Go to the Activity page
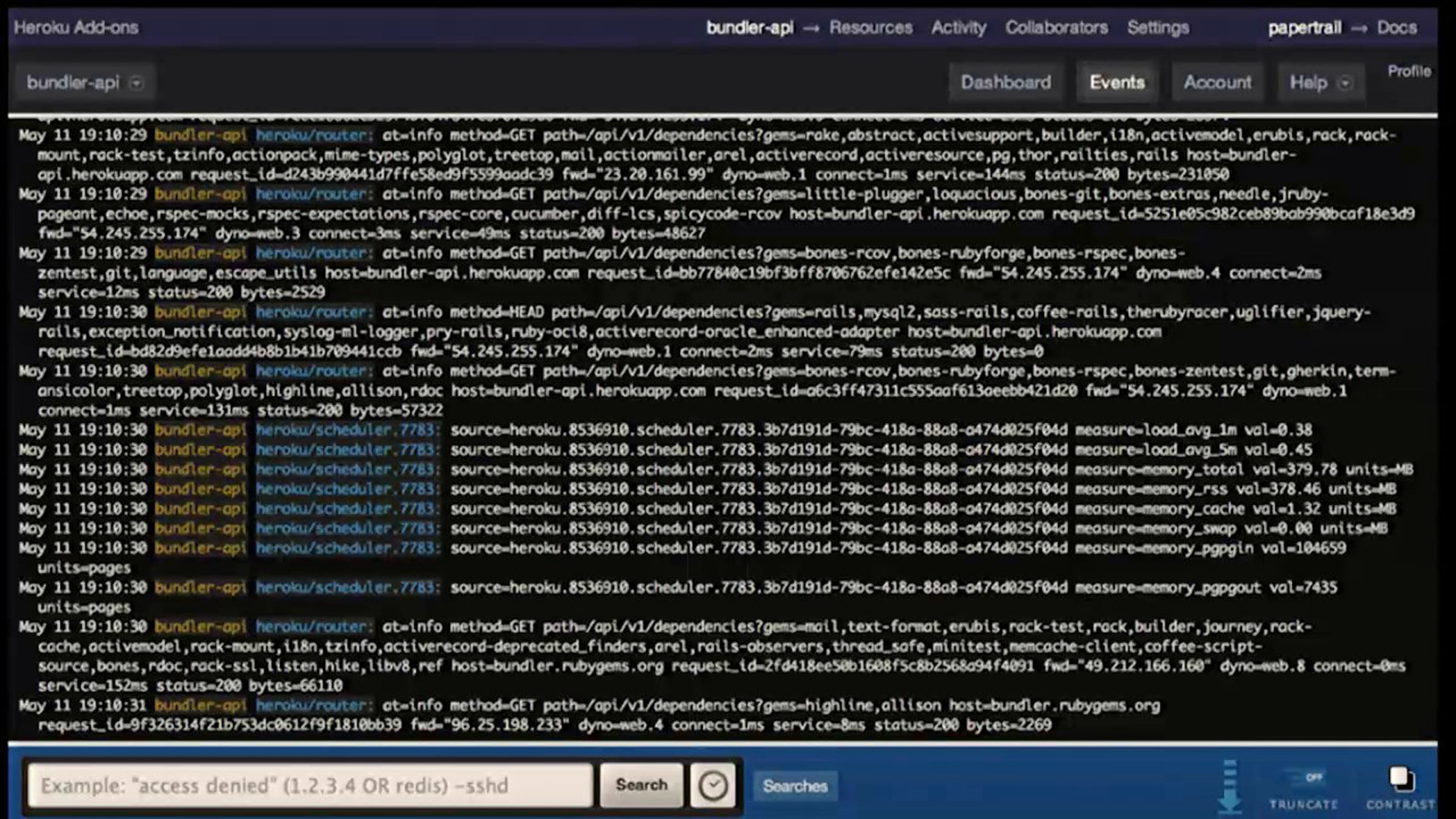Image resolution: width=1456 pixels, height=819 pixels. pyautogui.click(x=959, y=28)
